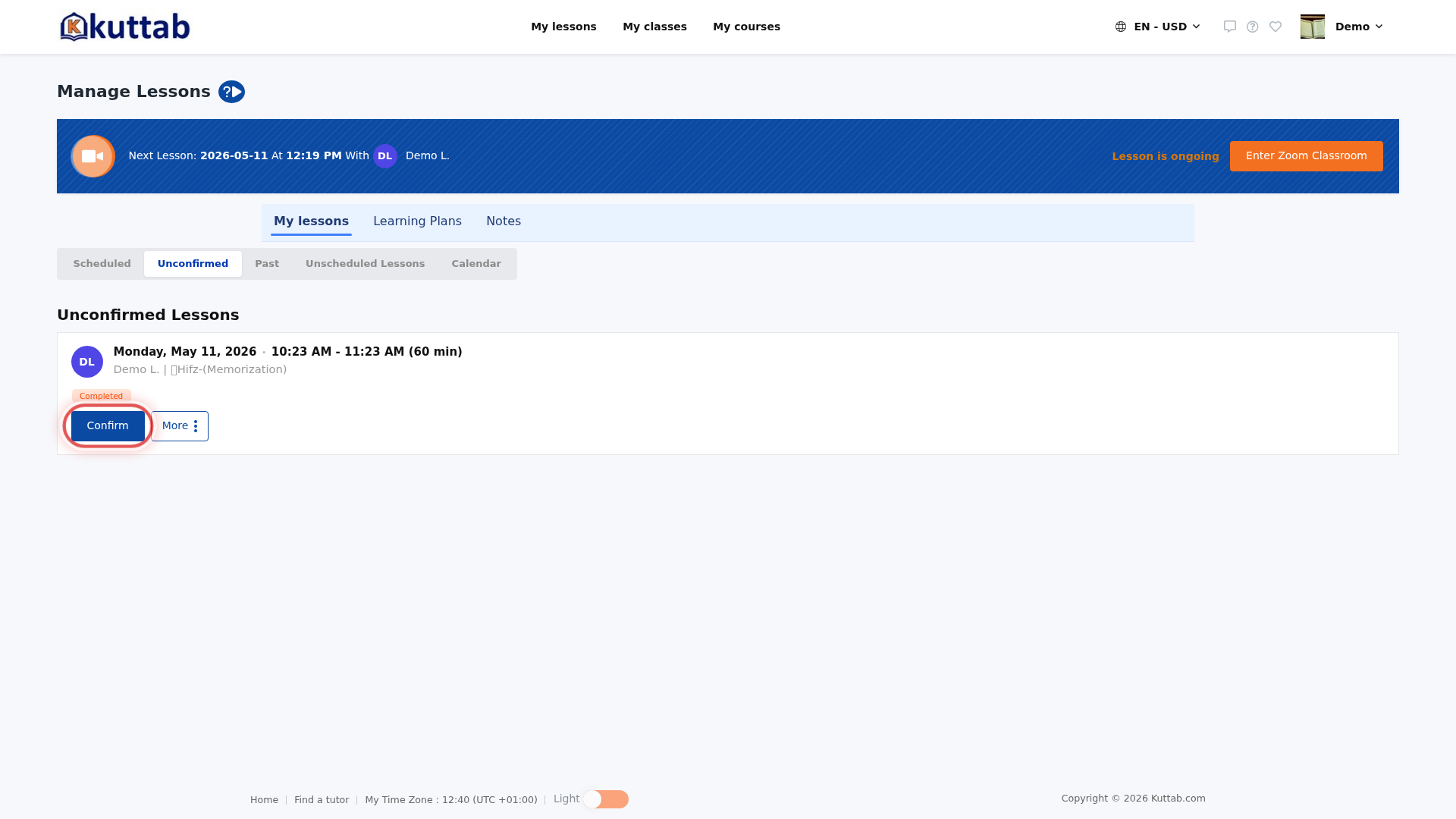Click the Manage Lessons page title
Viewport: 1456px width, 819px height.
pyautogui.click(x=133, y=92)
